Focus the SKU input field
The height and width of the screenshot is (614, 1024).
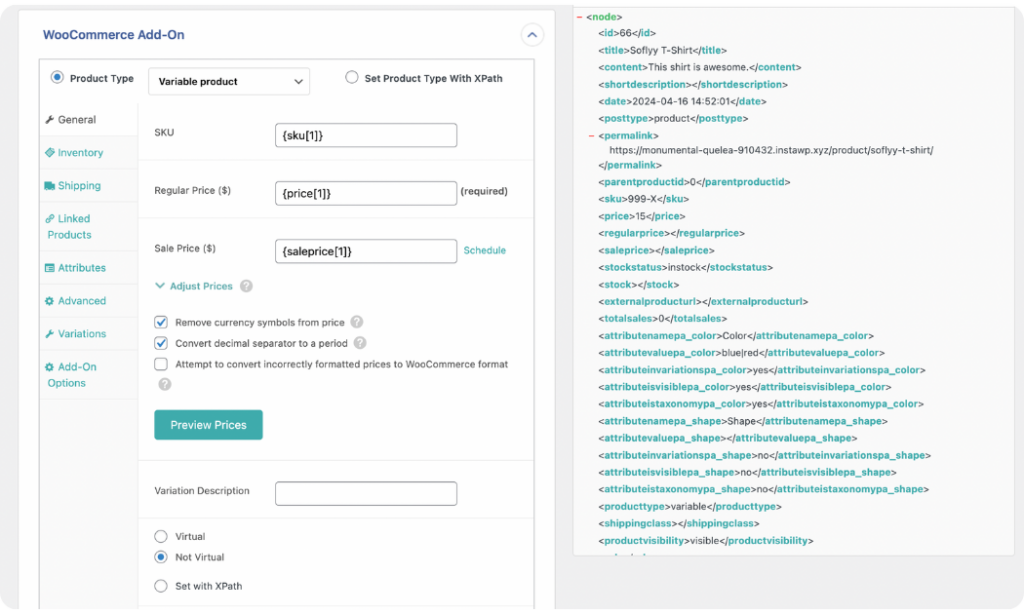366,135
